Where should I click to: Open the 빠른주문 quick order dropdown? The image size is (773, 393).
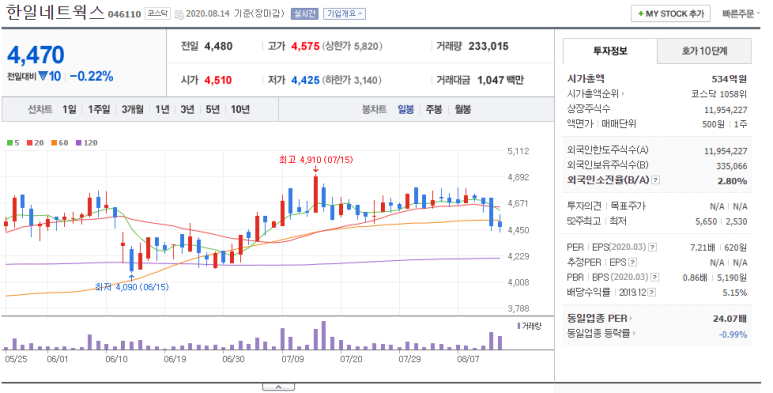pyautogui.click(x=741, y=14)
